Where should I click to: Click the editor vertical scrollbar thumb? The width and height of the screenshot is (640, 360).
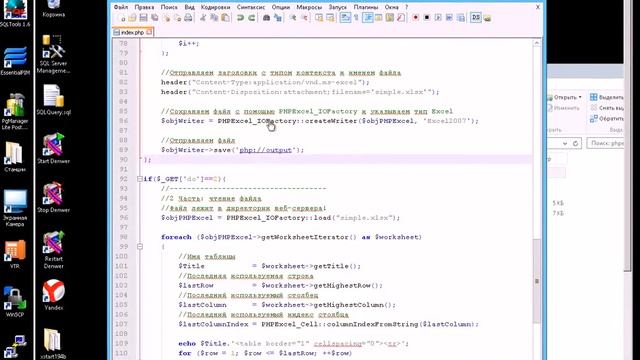click(537, 281)
